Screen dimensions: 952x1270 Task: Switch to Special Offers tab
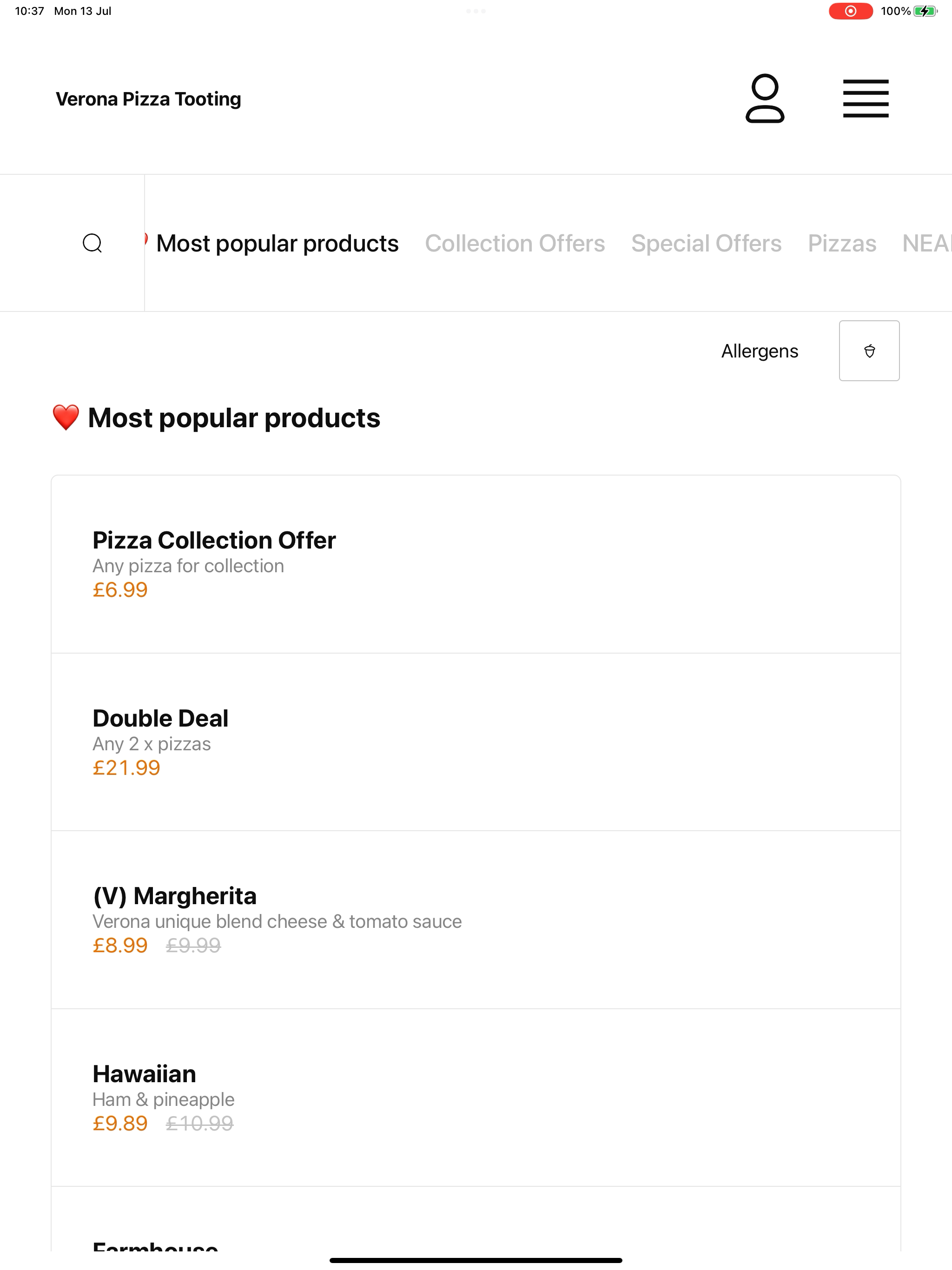point(706,244)
